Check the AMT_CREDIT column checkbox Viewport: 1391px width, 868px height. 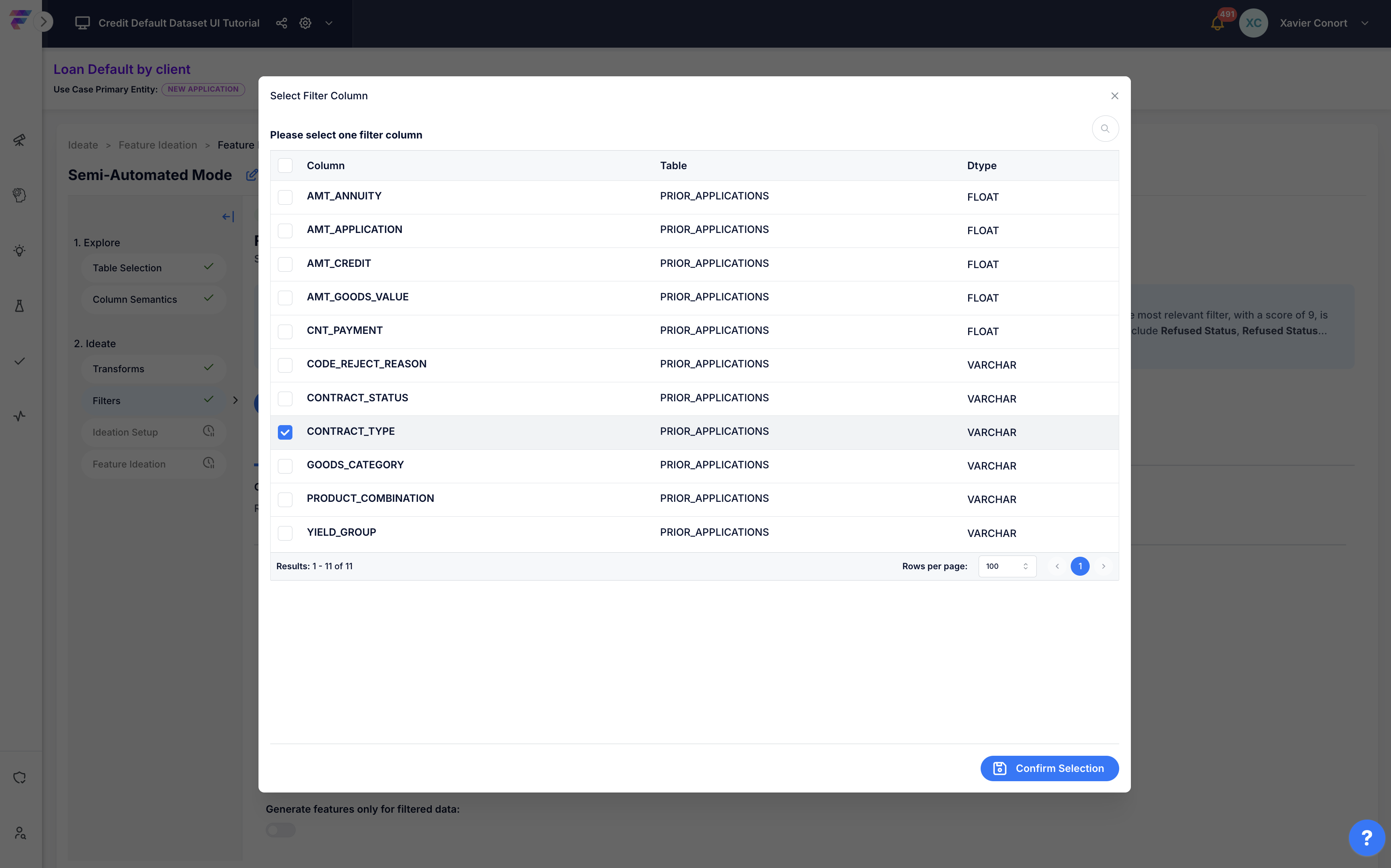click(285, 264)
